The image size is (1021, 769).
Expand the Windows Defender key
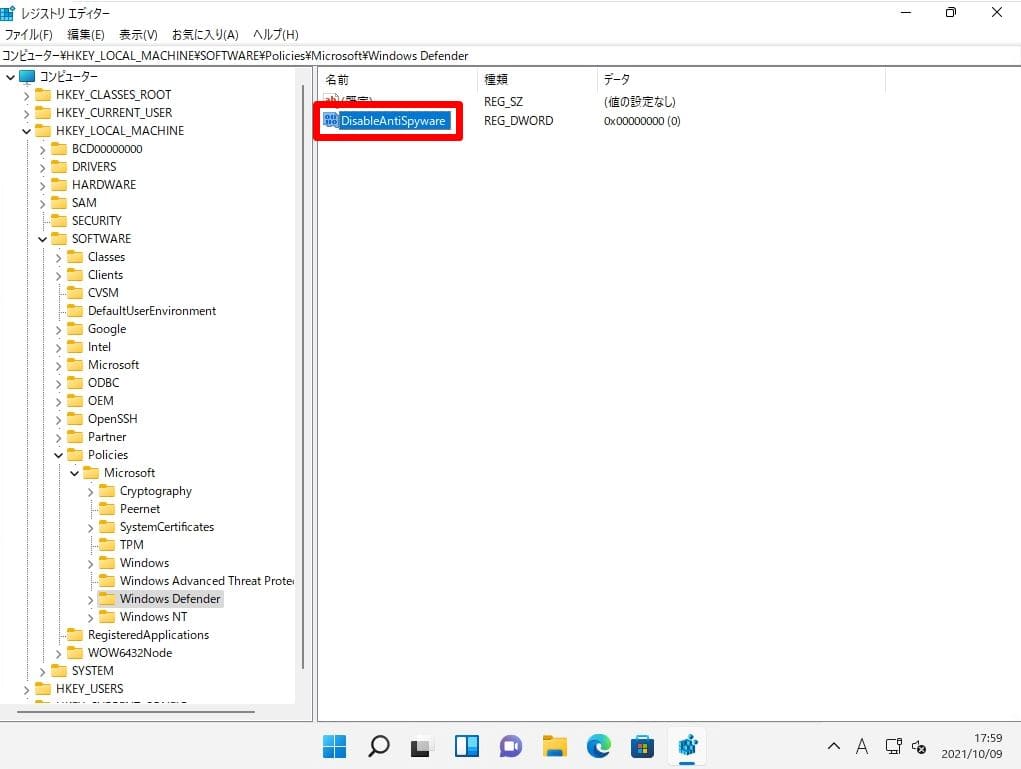[x=91, y=599]
